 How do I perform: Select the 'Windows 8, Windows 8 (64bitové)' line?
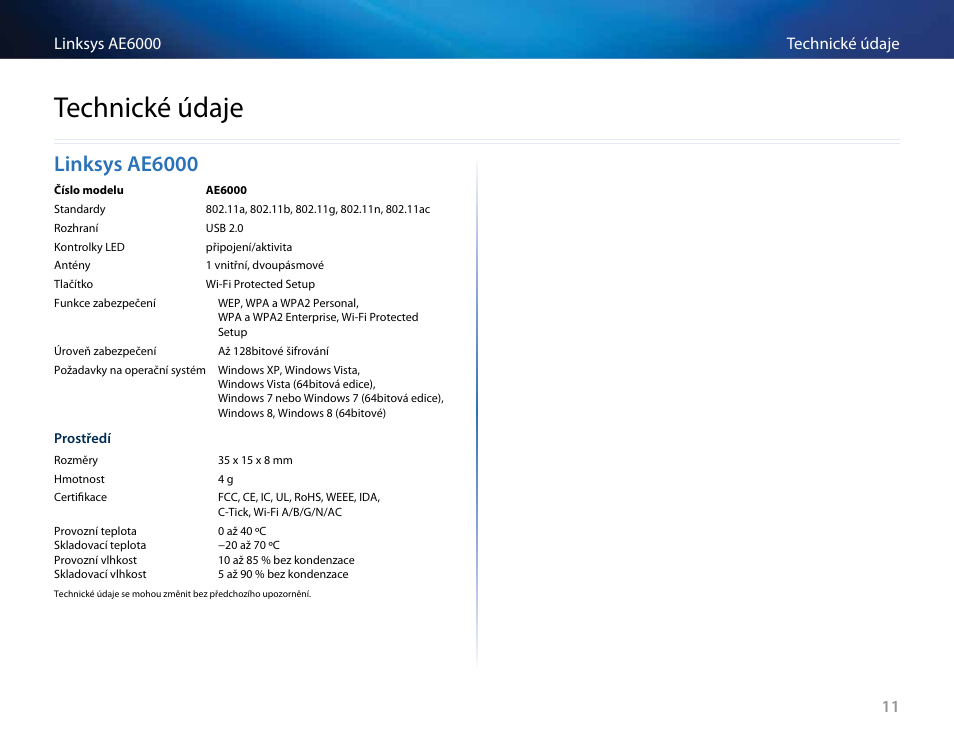(x=302, y=413)
